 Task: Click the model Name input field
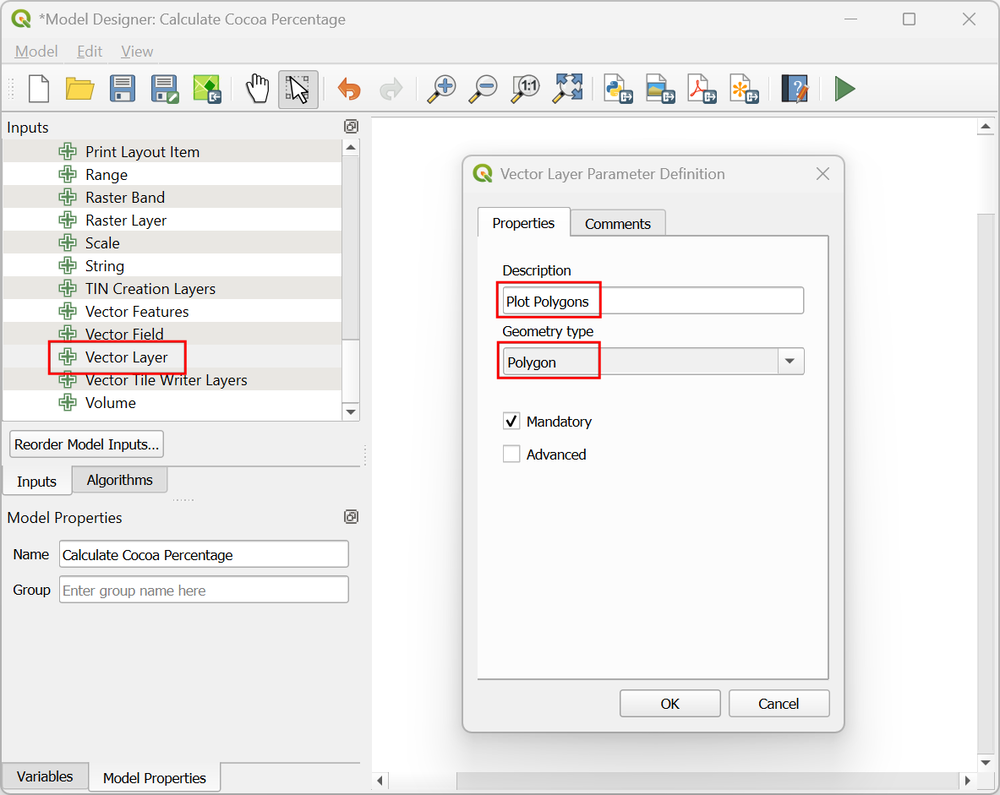point(204,555)
